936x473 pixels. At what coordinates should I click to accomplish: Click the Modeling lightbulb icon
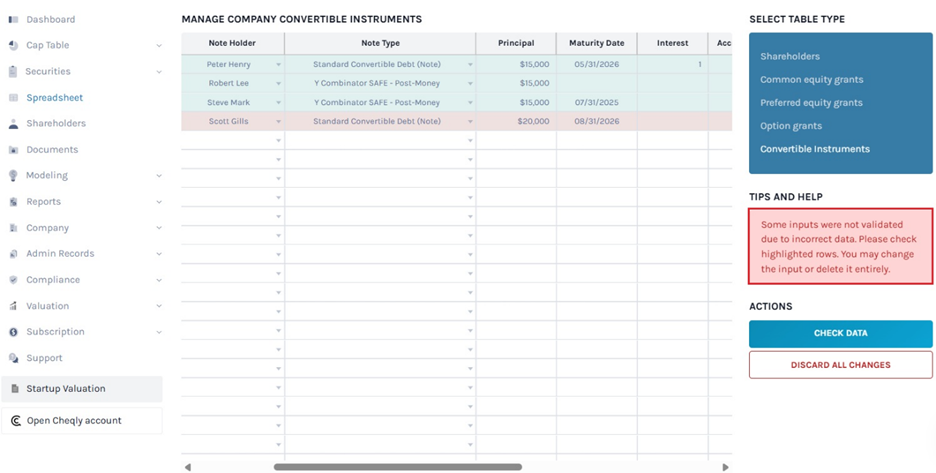pyautogui.click(x=13, y=176)
